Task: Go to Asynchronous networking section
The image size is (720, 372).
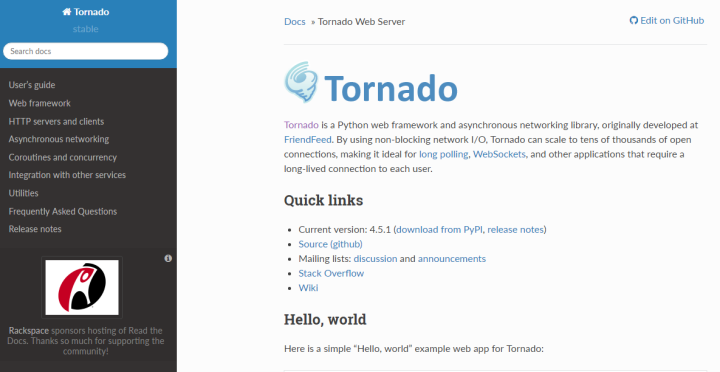Action: [59, 139]
